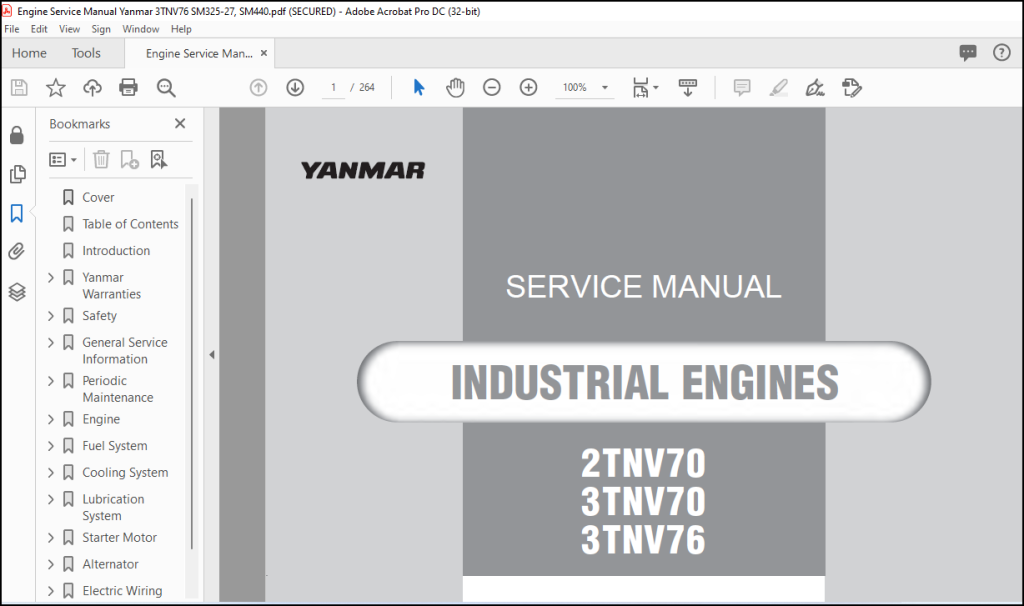Click the Save file icon

[19, 88]
